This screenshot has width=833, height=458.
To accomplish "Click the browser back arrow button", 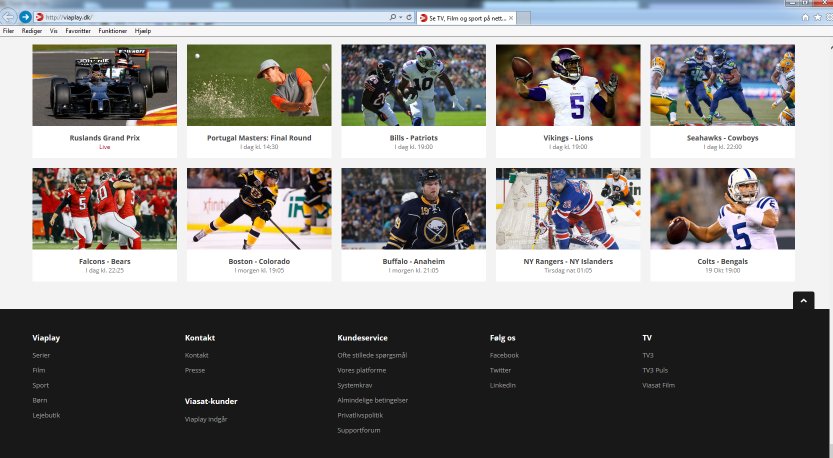I will click(x=9, y=17).
